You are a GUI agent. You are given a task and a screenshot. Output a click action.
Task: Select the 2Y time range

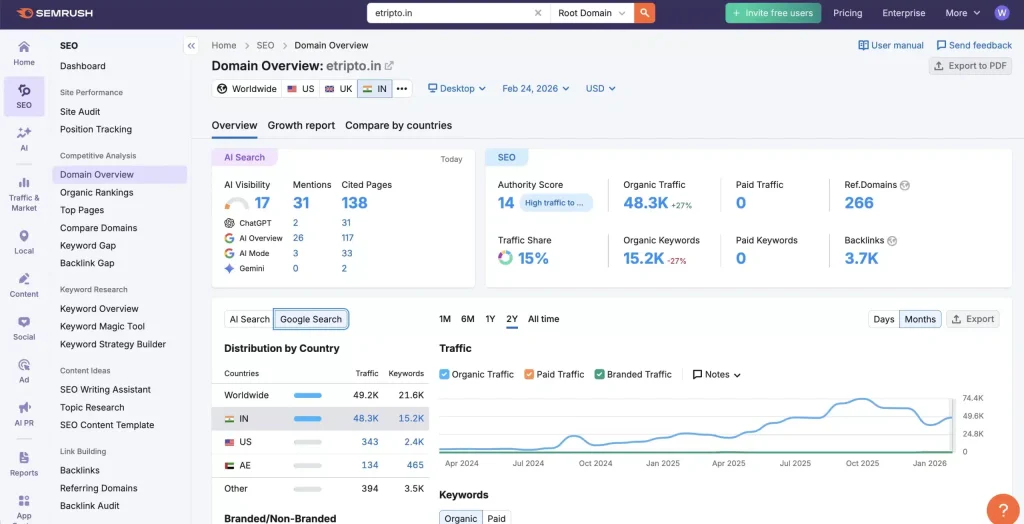tap(512, 319)
